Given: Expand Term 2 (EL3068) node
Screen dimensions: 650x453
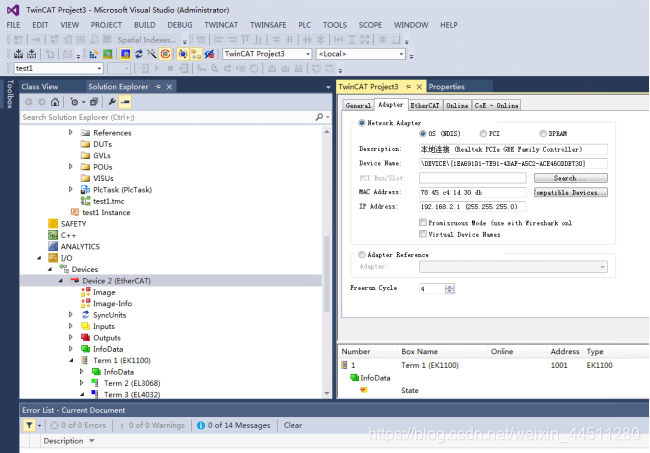Looking at the screenshot, I should click(81, 383).
